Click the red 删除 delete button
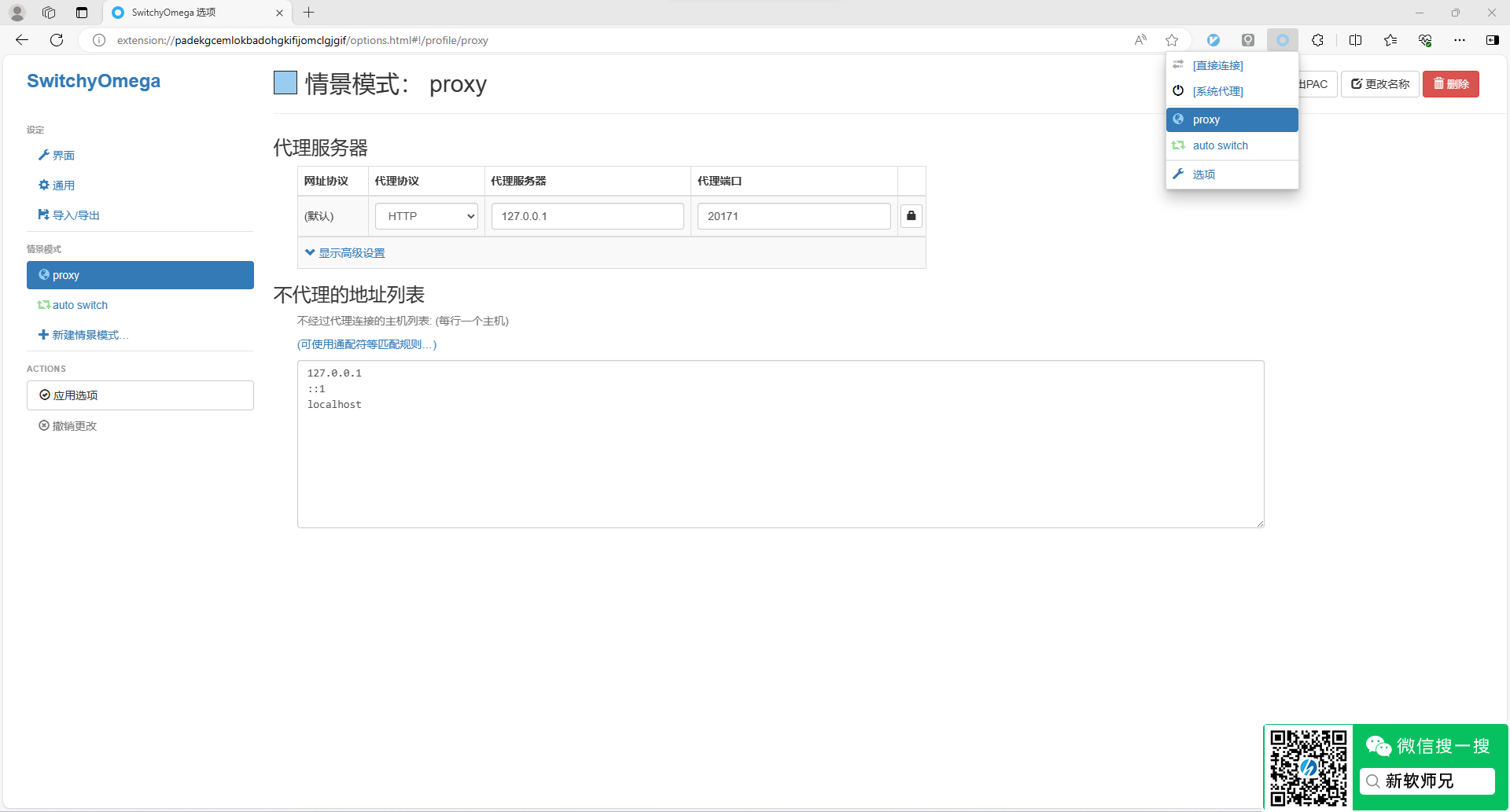Viewport: 1510px width, 812px height. point(1450,84)
